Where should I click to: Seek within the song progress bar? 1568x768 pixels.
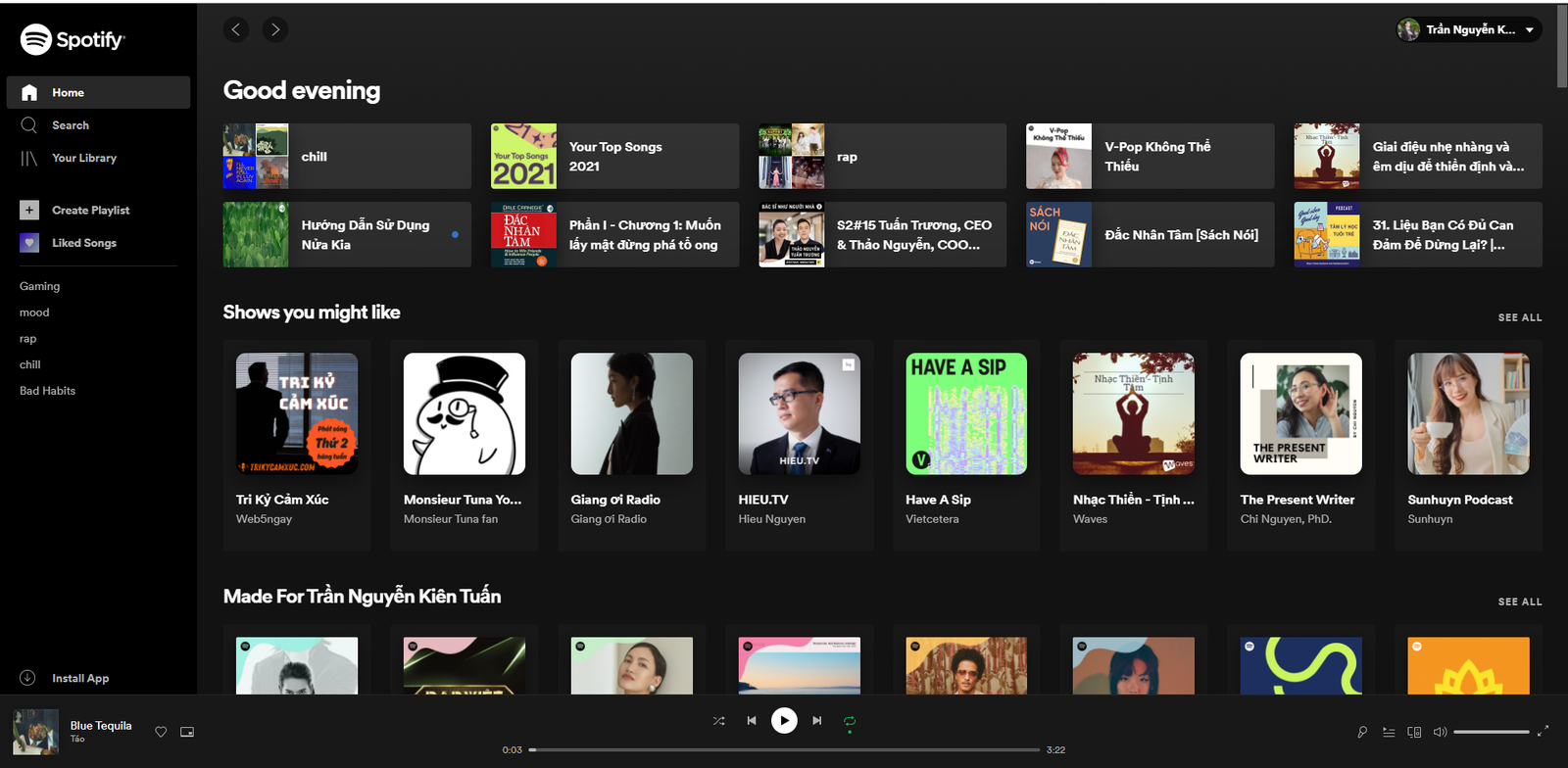(x=784, y=750)
